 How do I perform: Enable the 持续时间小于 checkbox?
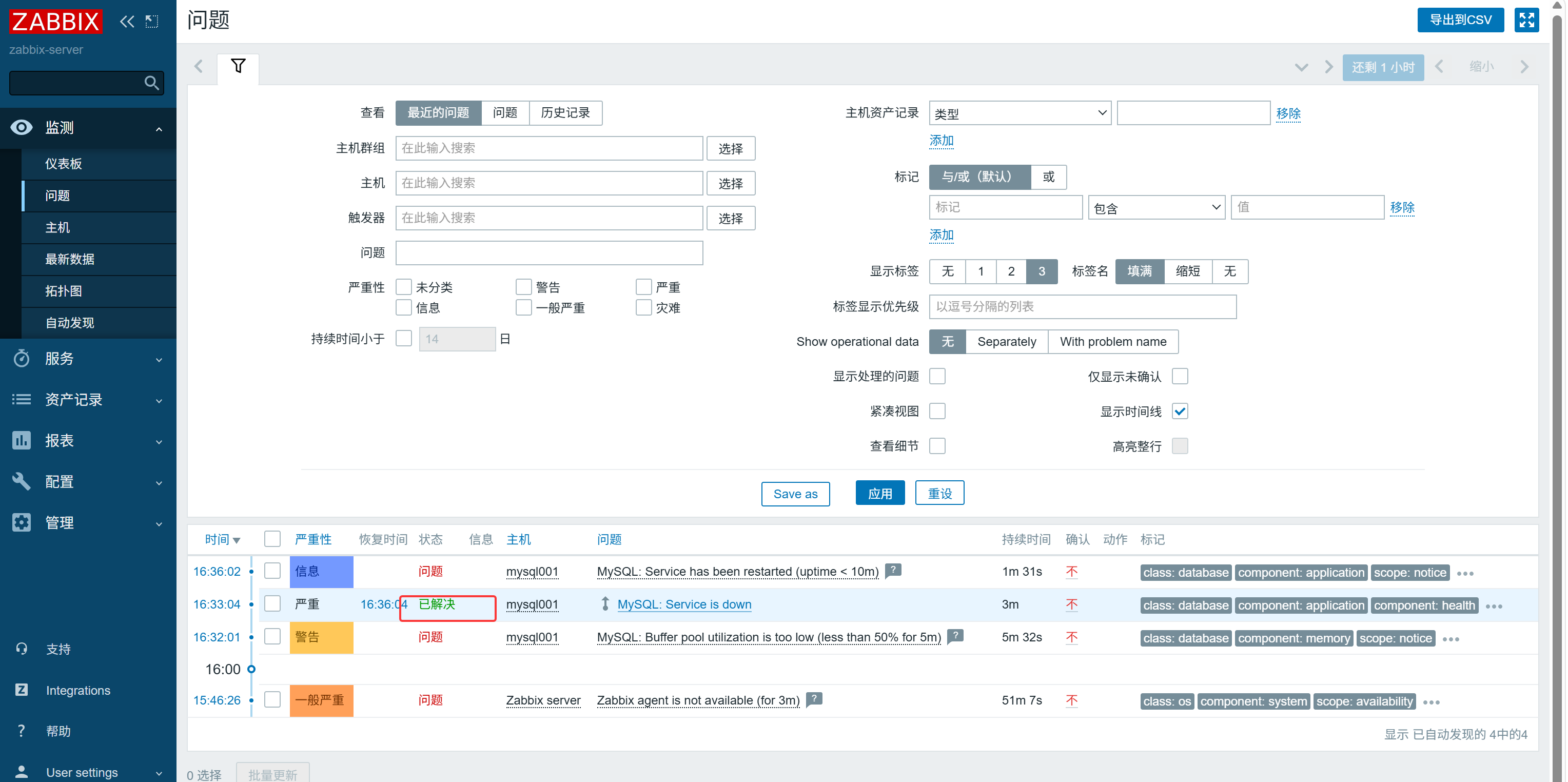coord(404,338)
